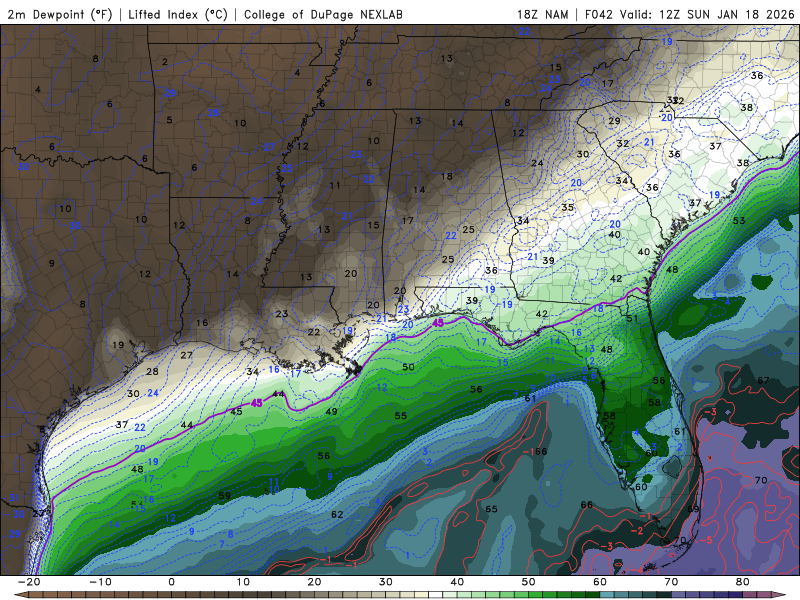Click the black "59" dewpoint value in the Gulf
The height and width of the screenshot is (600, 800).
coord(224,495)
